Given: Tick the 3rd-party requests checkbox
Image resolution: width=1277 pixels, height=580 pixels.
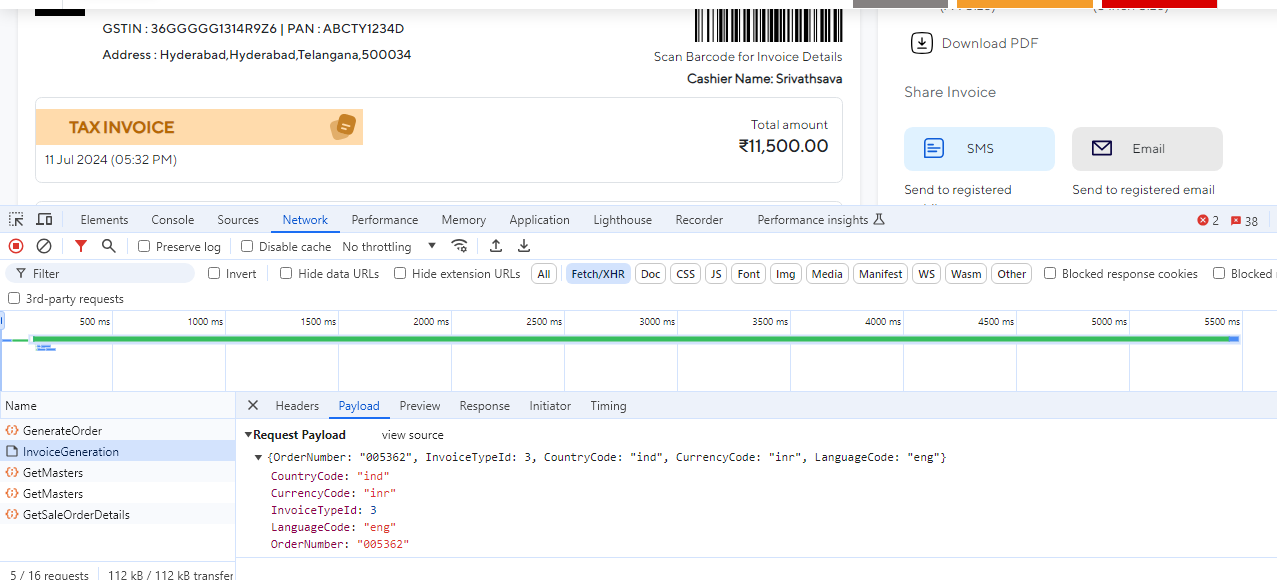Looking at the screenshot, I should pyautogui.click(x=14, y=299).
